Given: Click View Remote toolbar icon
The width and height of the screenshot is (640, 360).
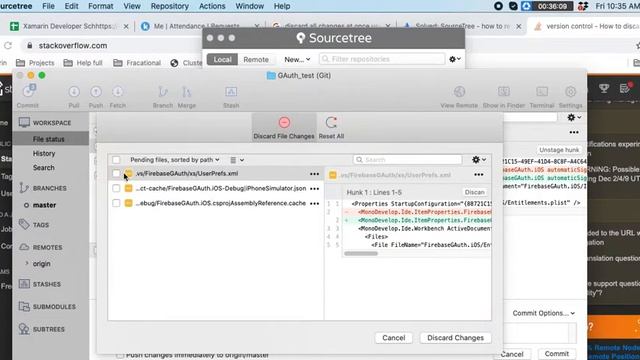Looking at the screenshot, I should [459, 92].
